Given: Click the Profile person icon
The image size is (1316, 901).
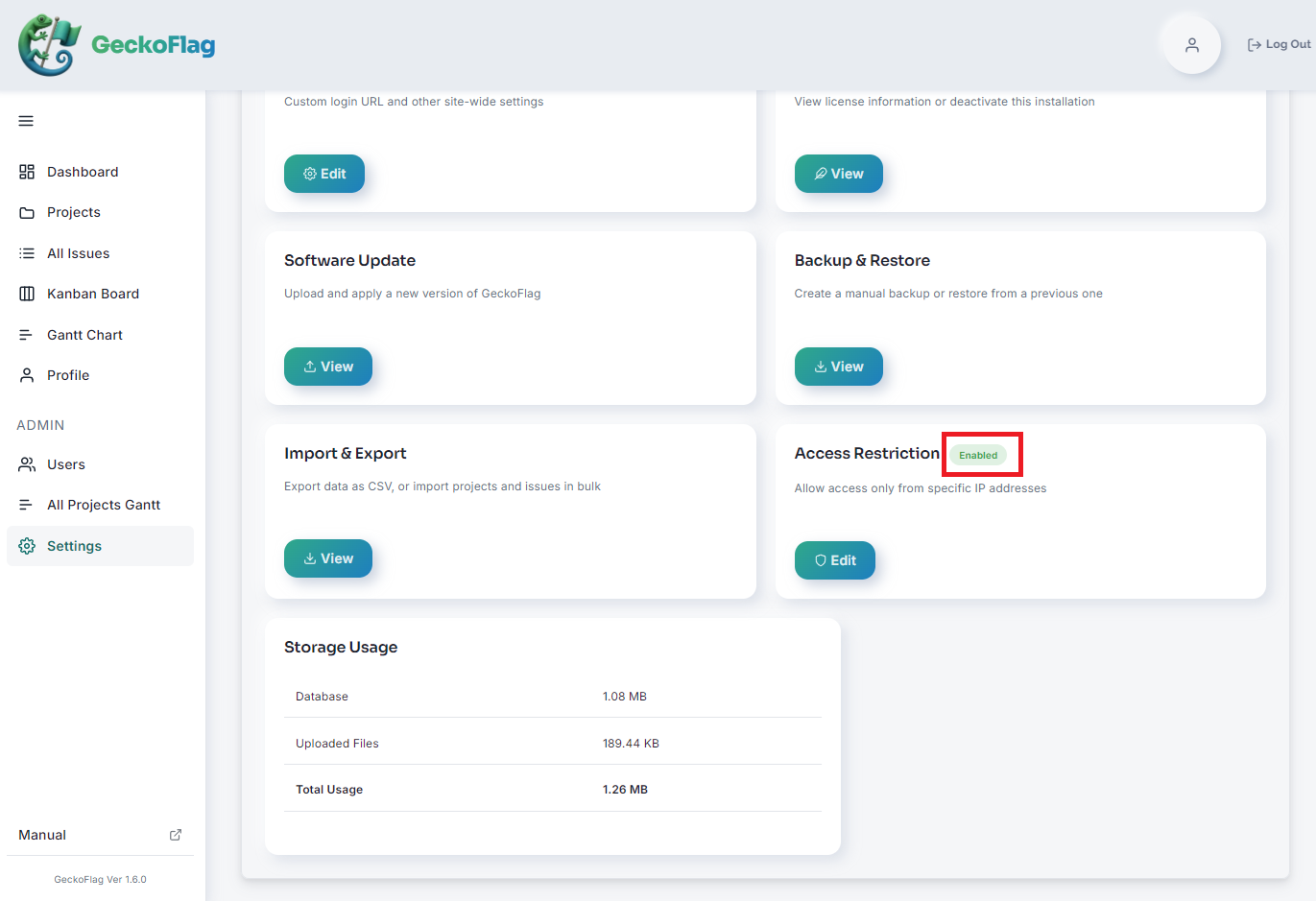Looking at the screenshot, I should [27, 375].
